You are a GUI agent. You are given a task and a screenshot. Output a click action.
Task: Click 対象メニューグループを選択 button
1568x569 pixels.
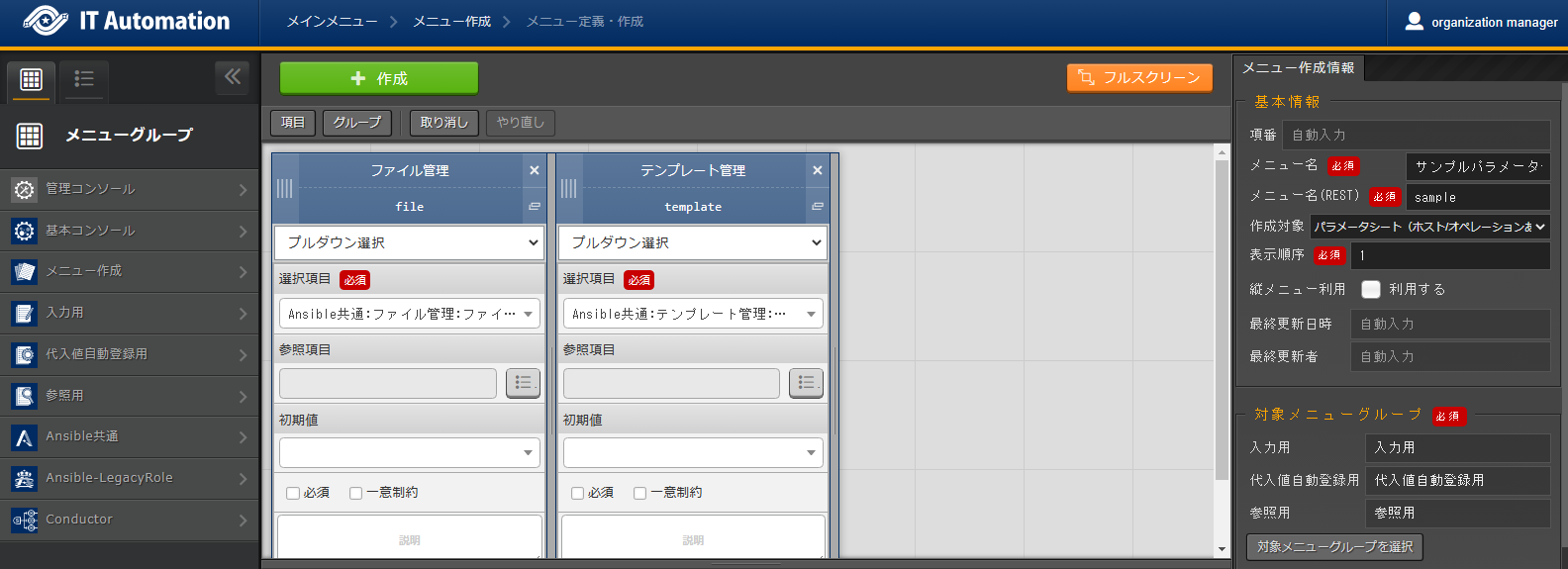[x=1334, y=546]
